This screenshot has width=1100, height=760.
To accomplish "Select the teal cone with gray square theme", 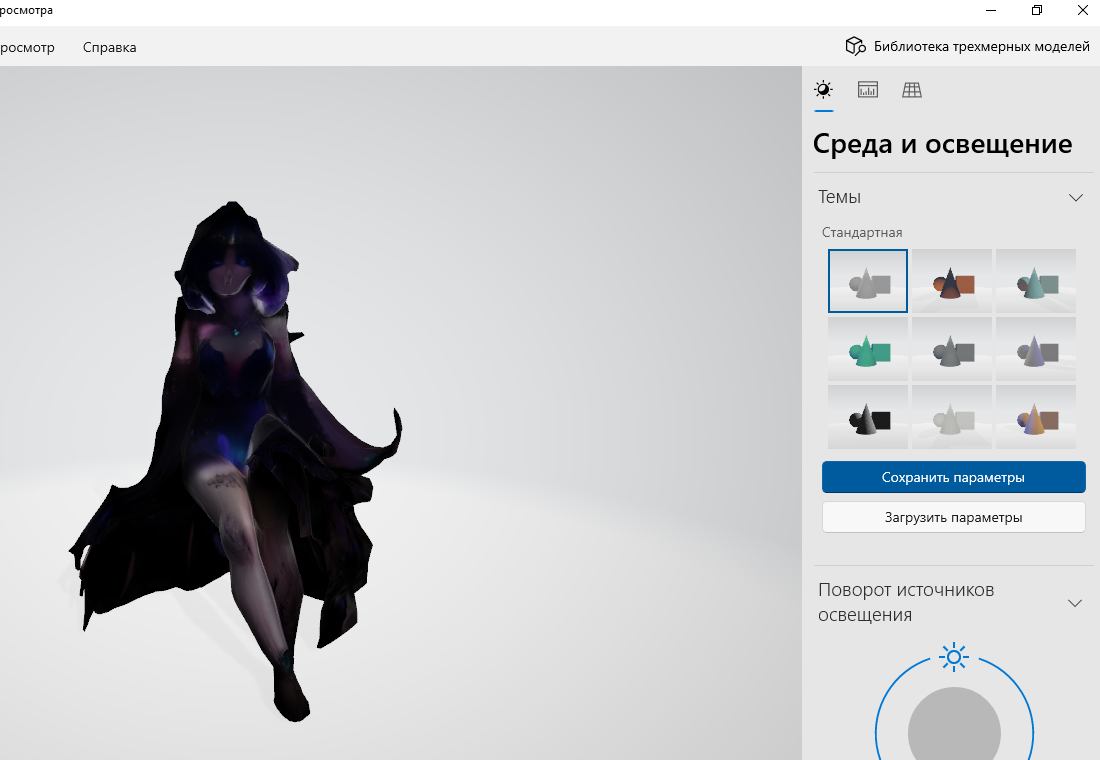I will [x=1036, y=281].
